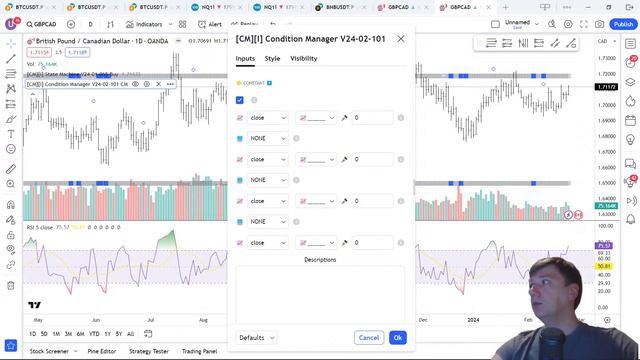The width and height of the screenshot is (640, 360).
Task: Click the Descriptions text area
Action: coord(320,295)
